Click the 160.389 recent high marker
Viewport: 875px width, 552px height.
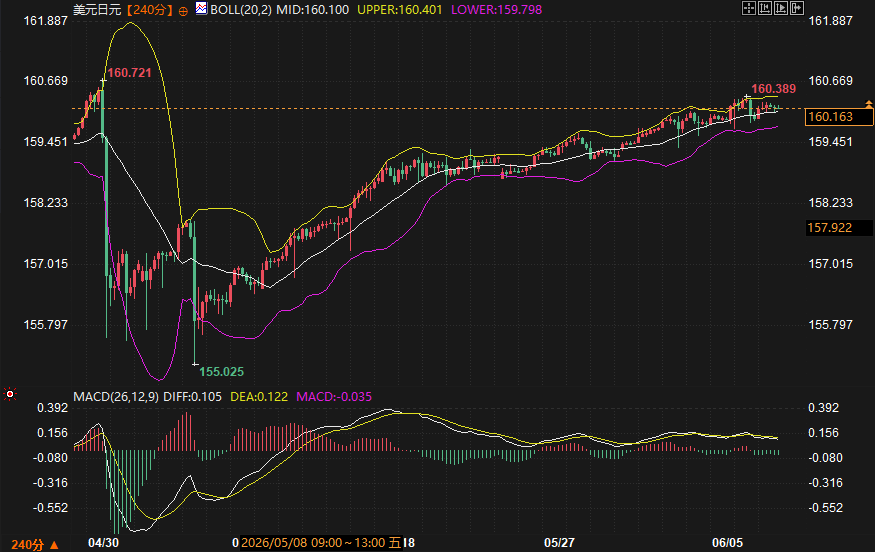pos(773,89)
